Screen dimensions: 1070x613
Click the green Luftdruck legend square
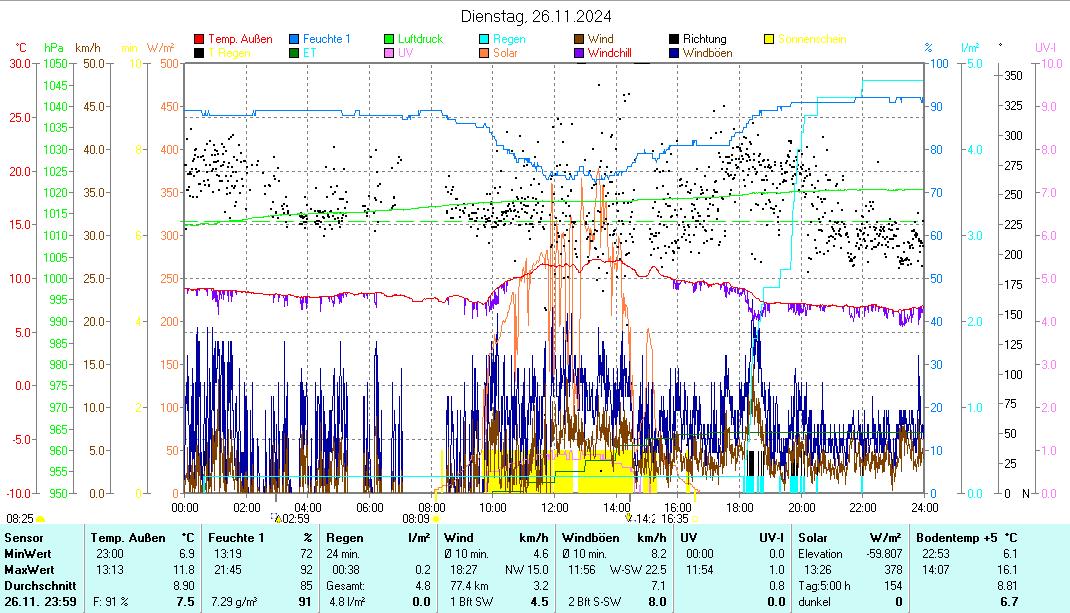click(x=390, y=40)
